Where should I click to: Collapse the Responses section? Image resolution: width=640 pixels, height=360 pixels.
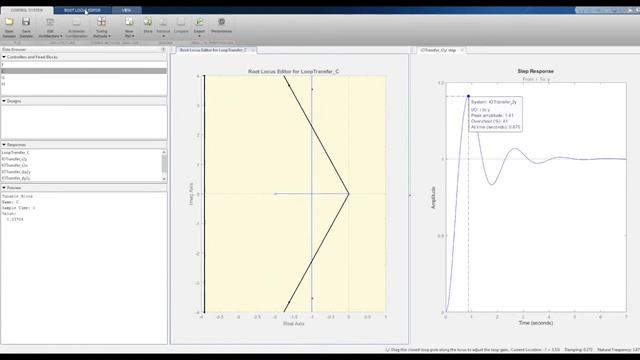point(4,144)
